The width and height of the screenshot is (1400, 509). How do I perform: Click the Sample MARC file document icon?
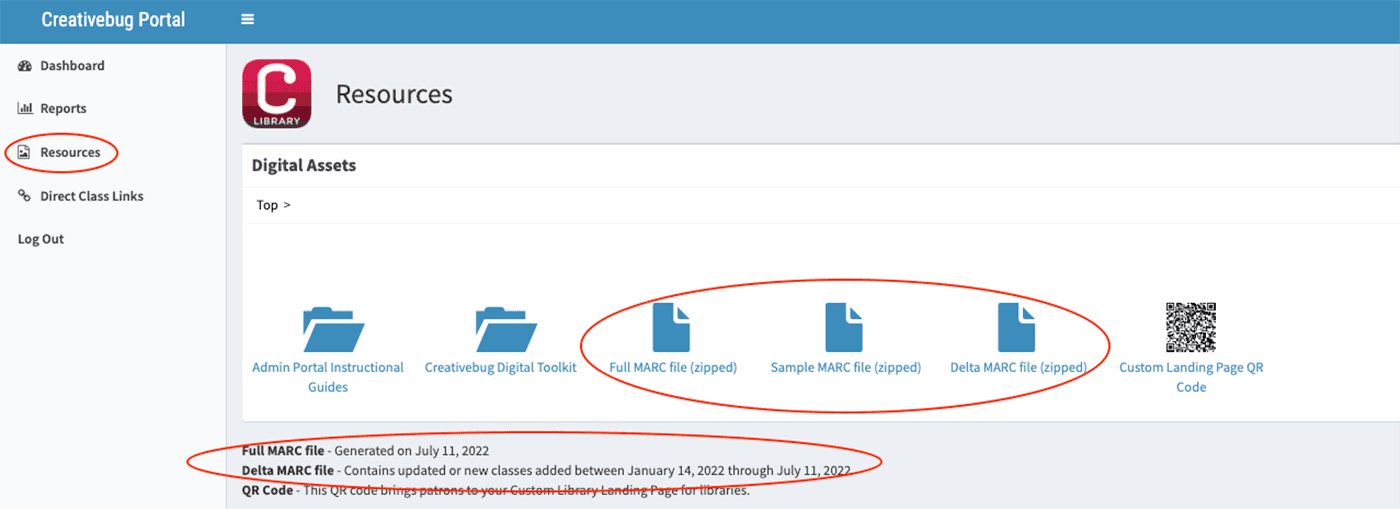pyautogui.click(x=844, y=327)
